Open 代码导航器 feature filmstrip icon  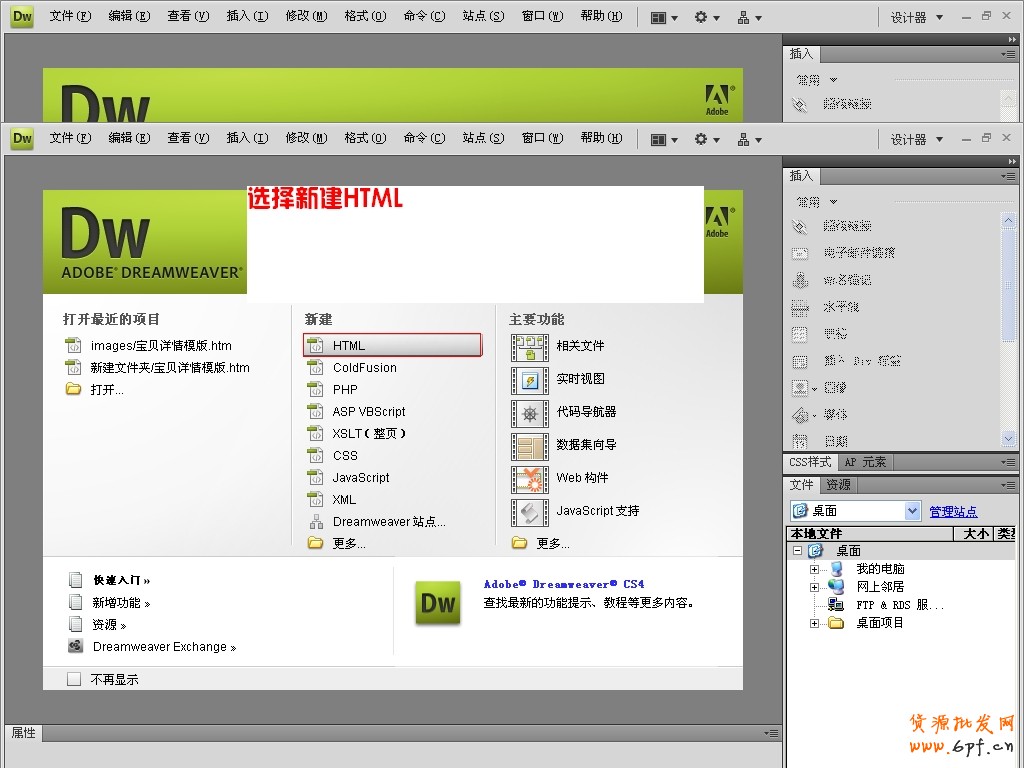coord(530,413)
